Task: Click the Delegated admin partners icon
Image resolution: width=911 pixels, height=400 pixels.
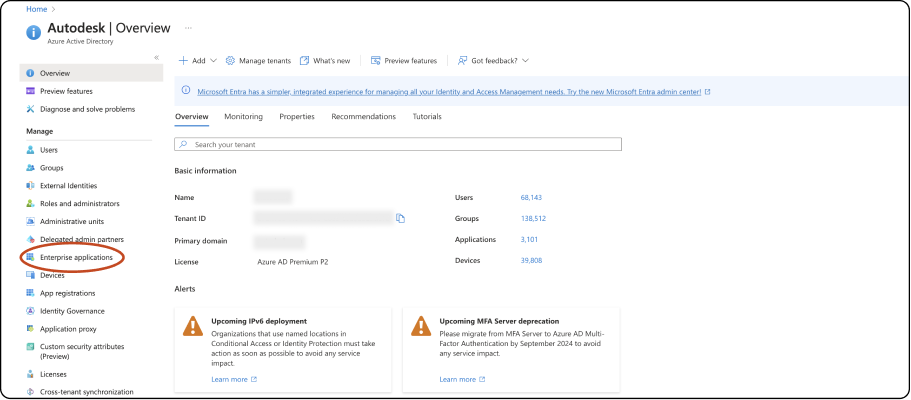Action: [30, 240]
